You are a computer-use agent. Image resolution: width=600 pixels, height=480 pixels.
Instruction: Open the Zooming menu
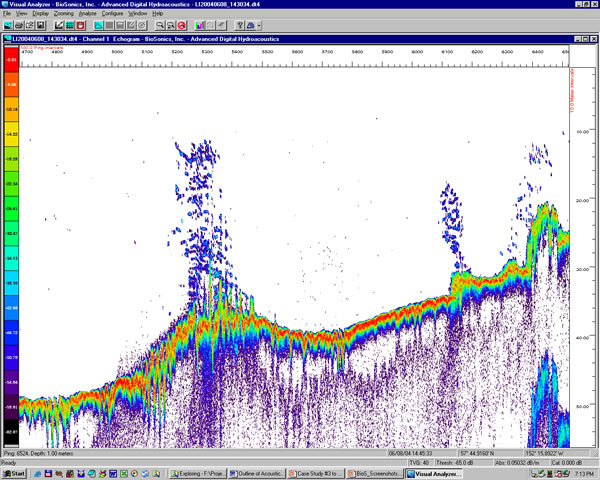(63, 14)
